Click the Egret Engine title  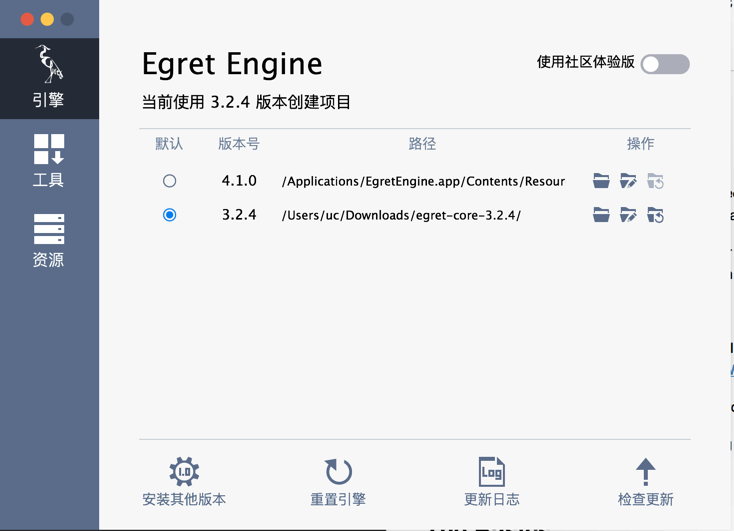[x=232, y=64]
